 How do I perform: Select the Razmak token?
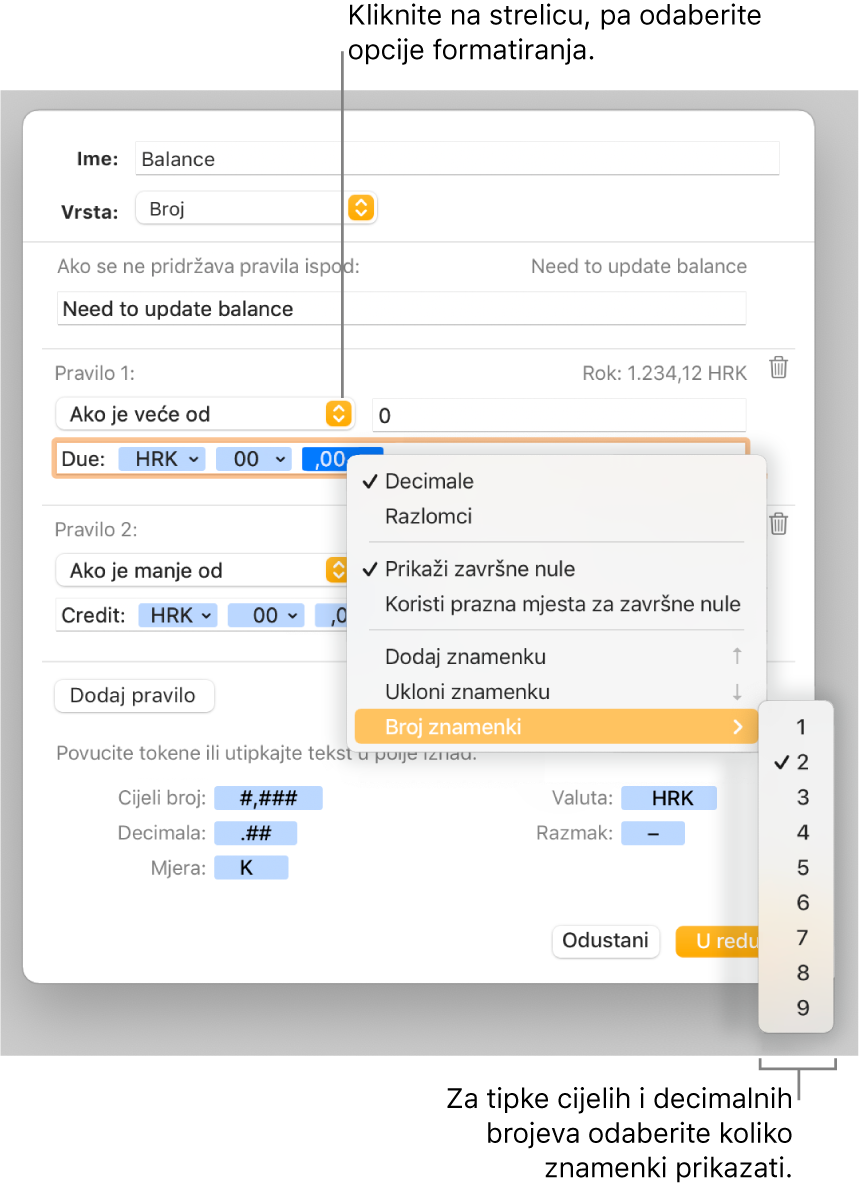(653, 833)
